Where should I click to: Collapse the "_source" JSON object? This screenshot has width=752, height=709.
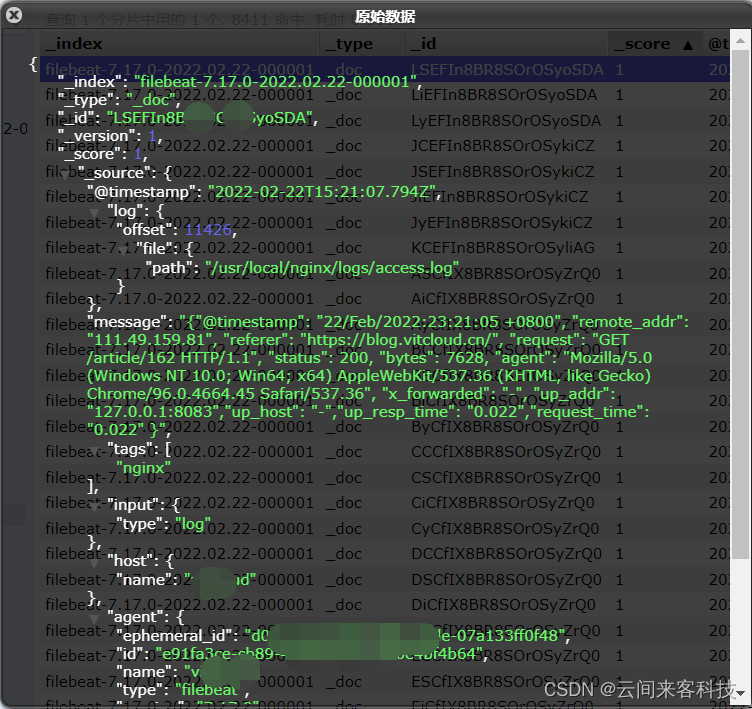point(65,174)
